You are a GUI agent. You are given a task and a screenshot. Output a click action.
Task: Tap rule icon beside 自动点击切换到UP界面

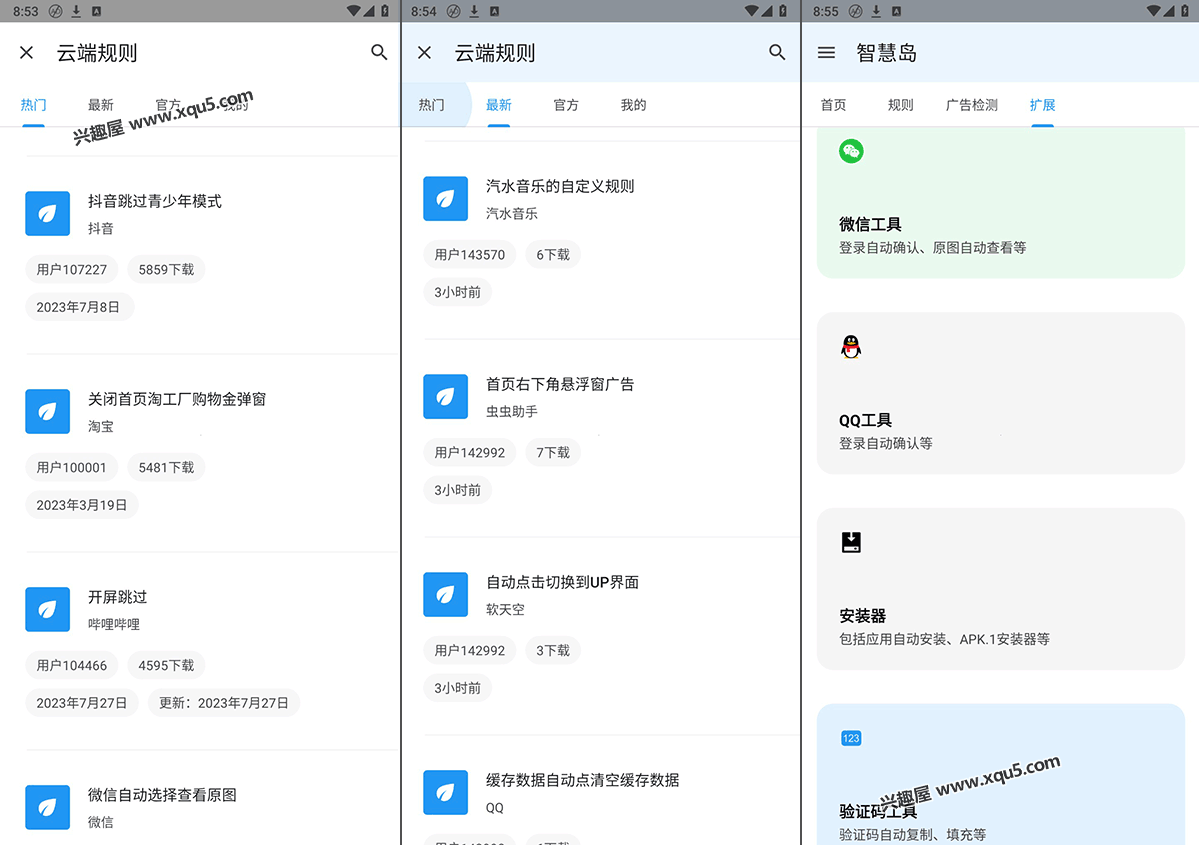click(x=446, y=595)
